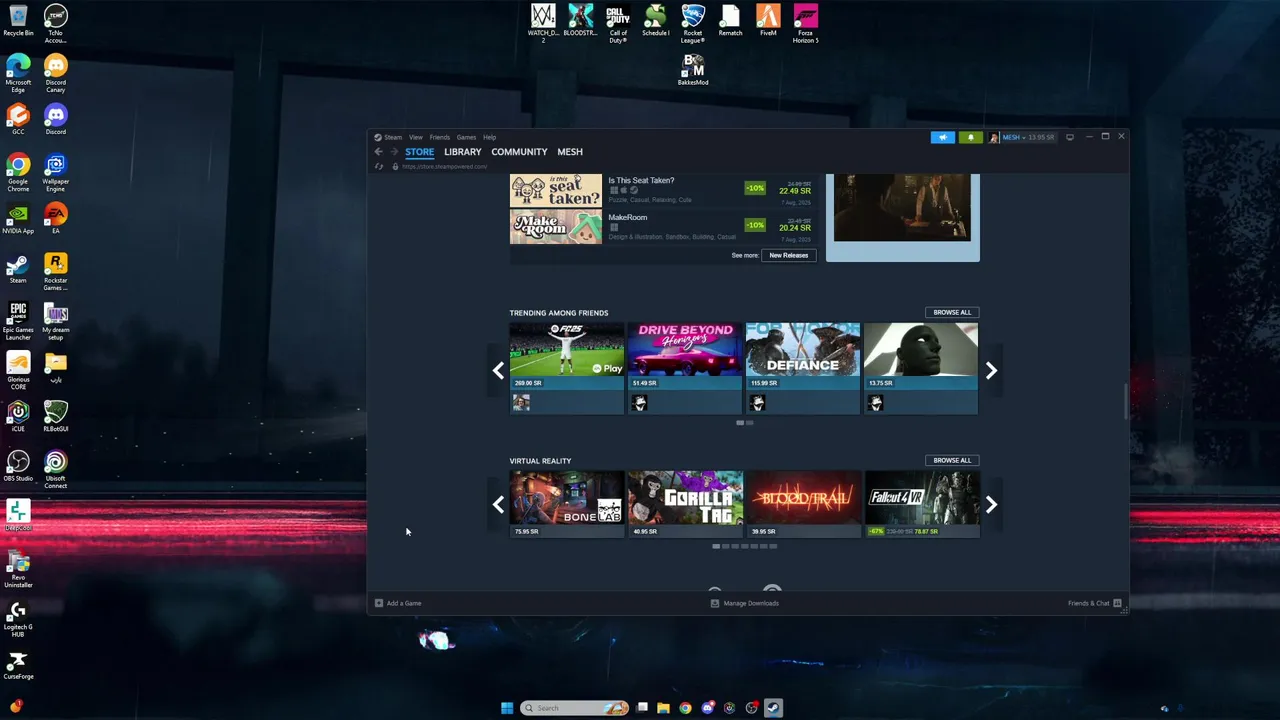Open Is This Seat Taken? listing

[663, 189]
